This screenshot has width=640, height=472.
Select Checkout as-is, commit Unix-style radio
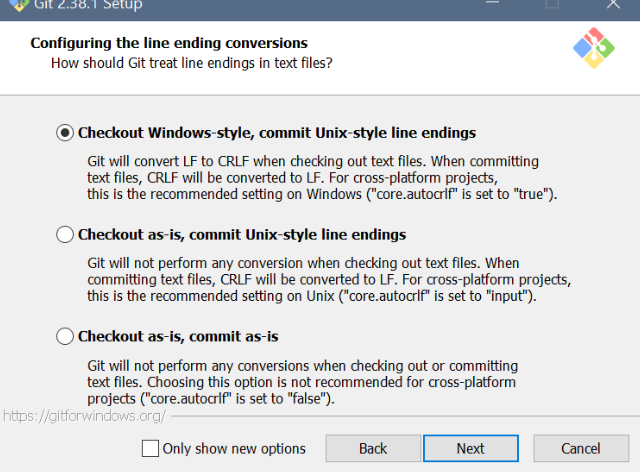click(x=65, y=234)
